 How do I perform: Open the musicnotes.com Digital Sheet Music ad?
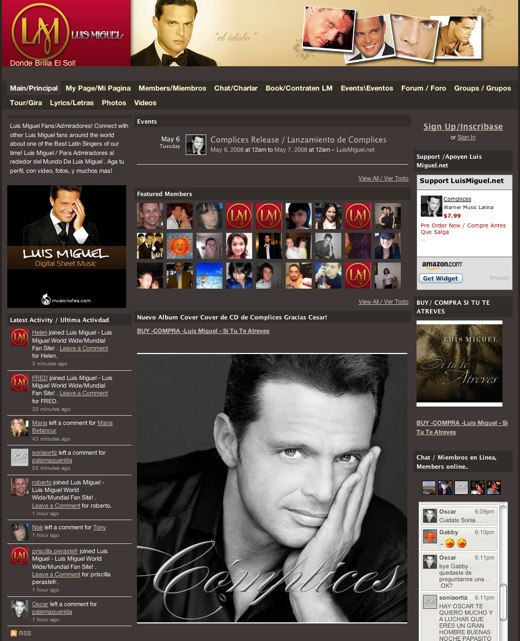[67, 247]
